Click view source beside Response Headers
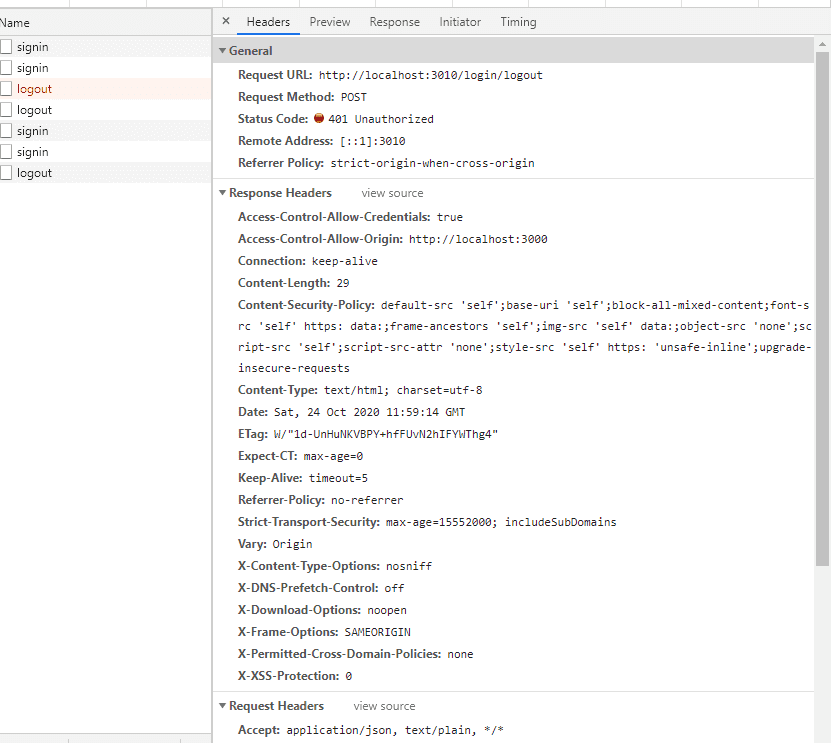This screenshot has height=743, width=831. coord(392,193)
